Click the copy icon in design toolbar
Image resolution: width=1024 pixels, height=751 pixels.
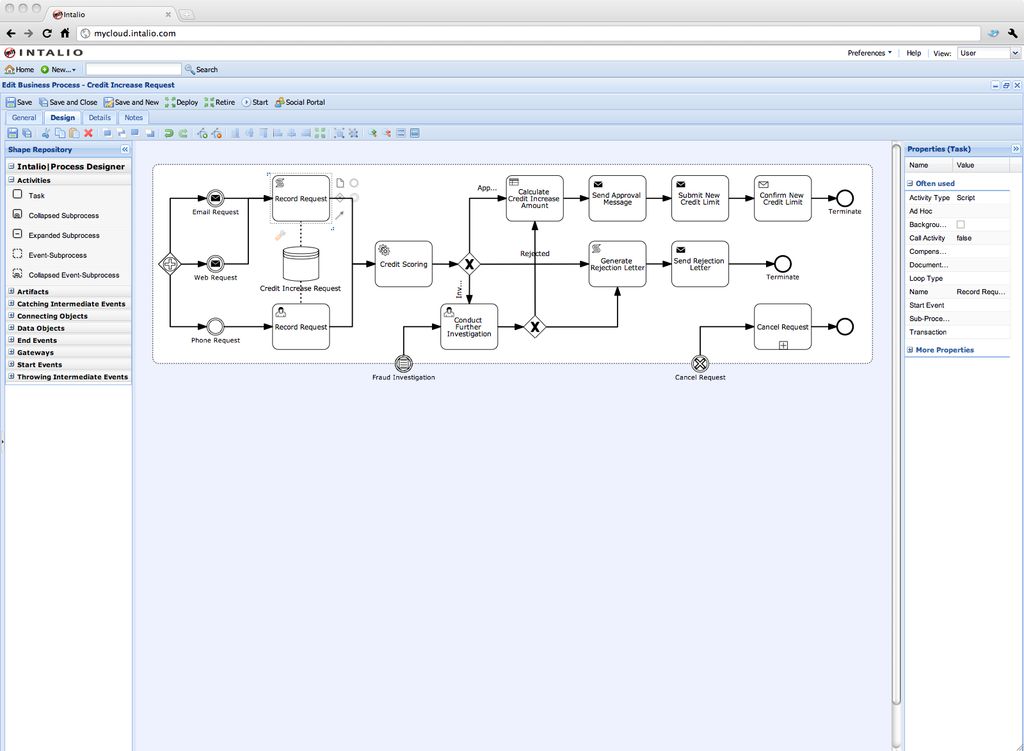tap(60, 133)
